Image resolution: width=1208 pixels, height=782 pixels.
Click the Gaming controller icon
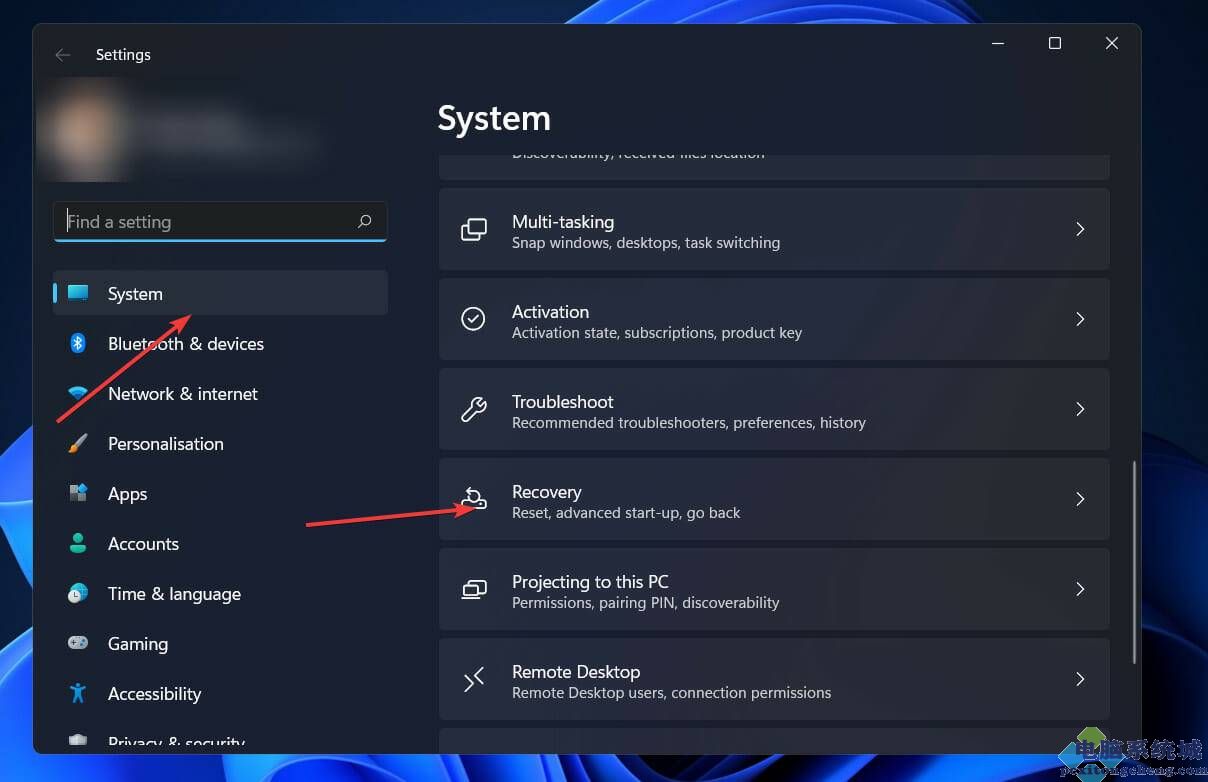point(78,643)
